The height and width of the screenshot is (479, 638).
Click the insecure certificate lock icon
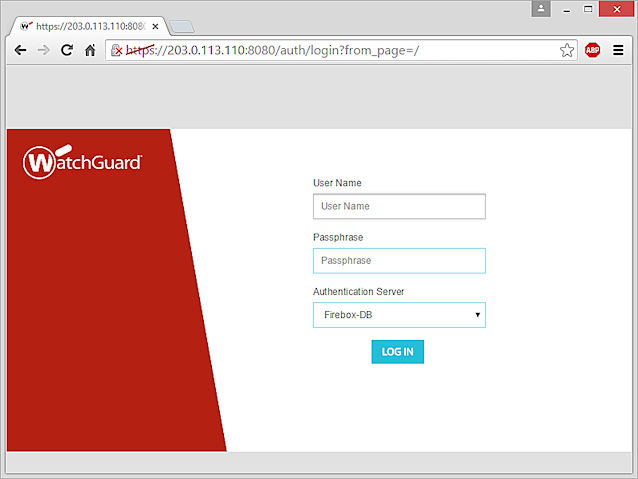(x=117, y=50)
